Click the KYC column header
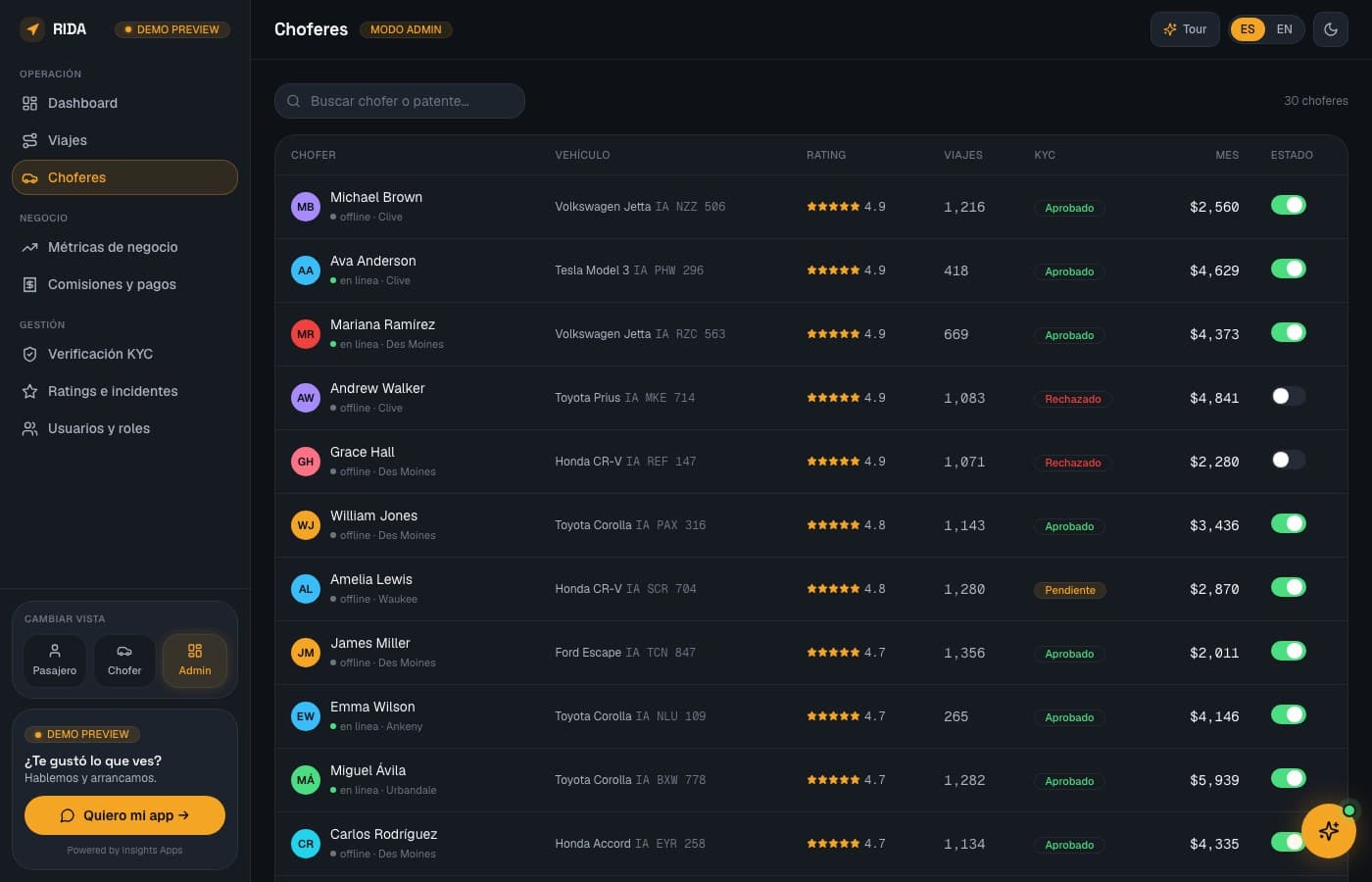1372x882 pixels. [1045, 155]
